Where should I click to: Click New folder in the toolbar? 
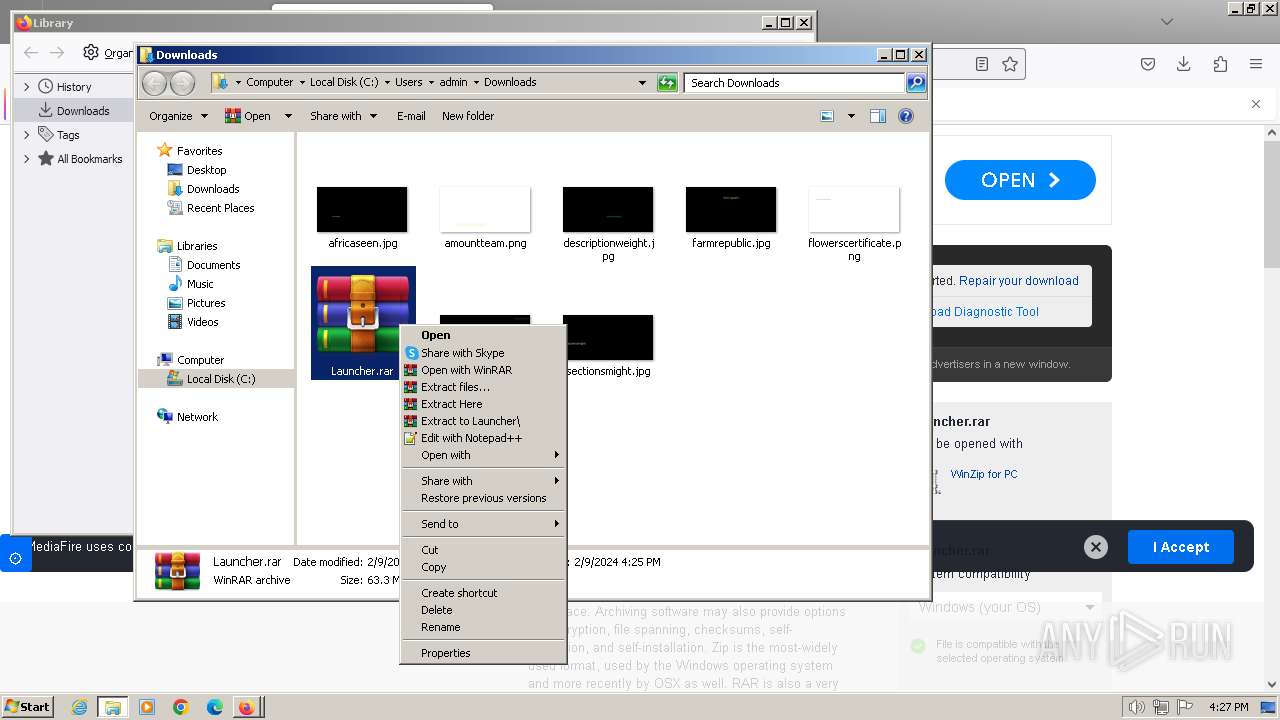click(468, 116)
